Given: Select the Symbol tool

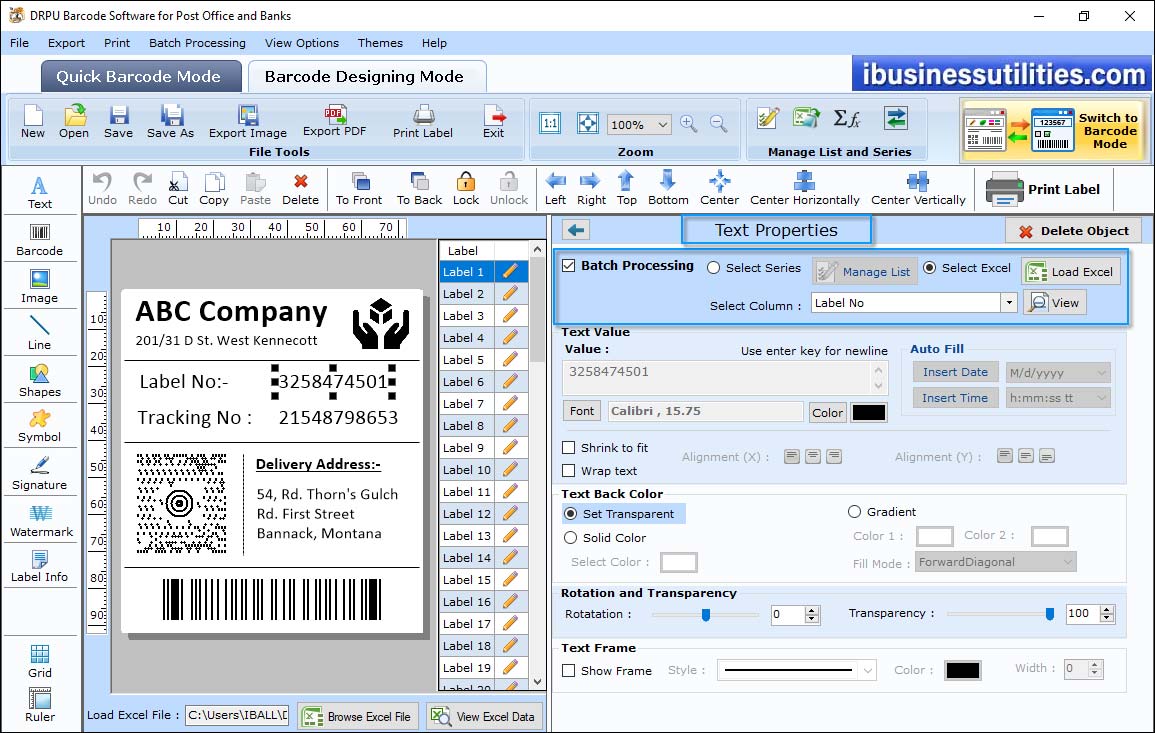Looking at the screenshot, I should (x=40, y=427).
